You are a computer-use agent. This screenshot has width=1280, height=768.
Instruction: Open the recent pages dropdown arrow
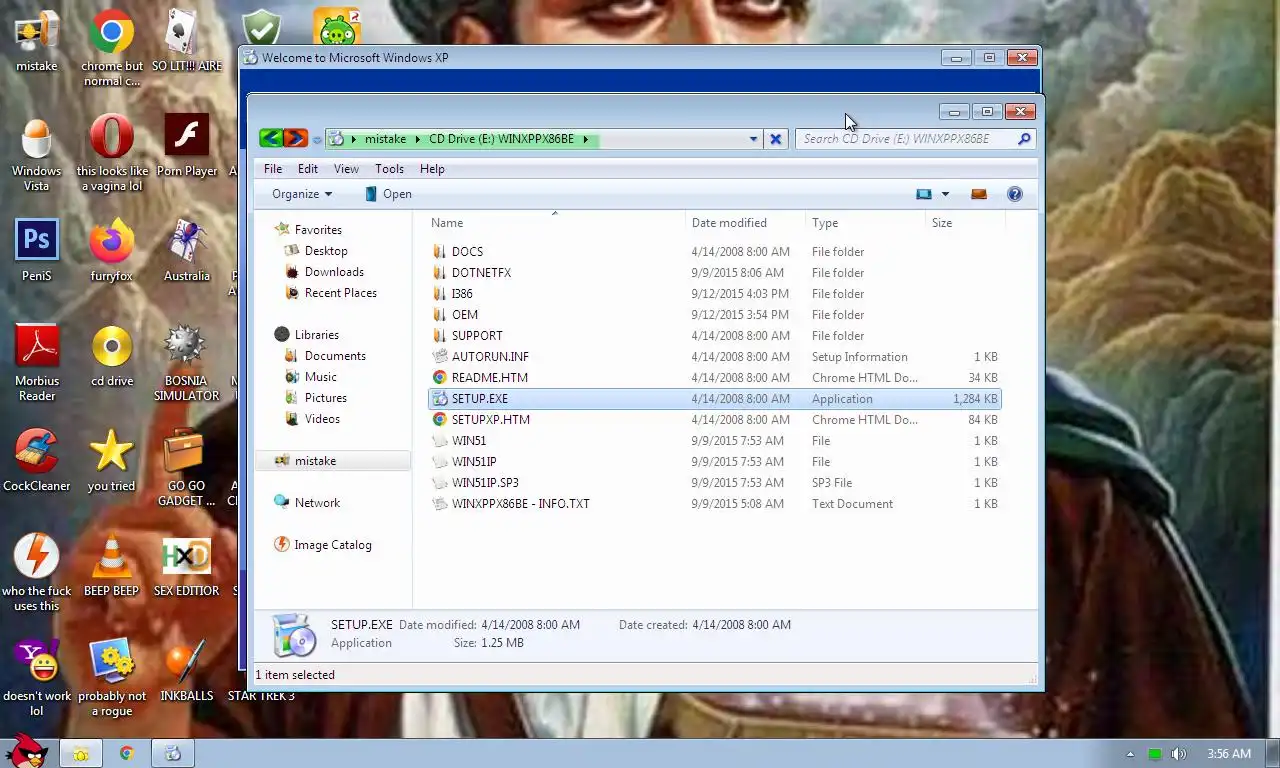317,140
